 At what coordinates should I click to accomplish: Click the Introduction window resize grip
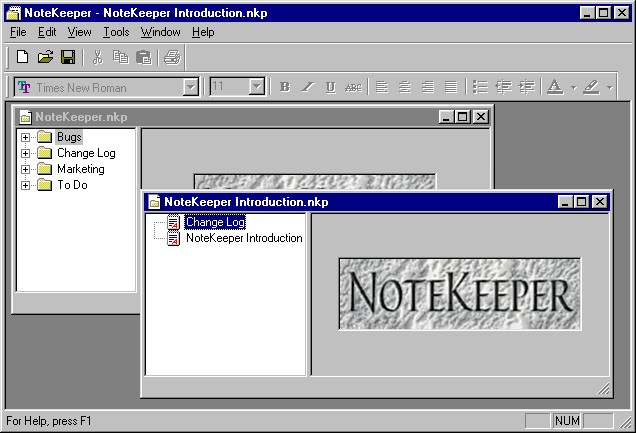click(604, 389)
